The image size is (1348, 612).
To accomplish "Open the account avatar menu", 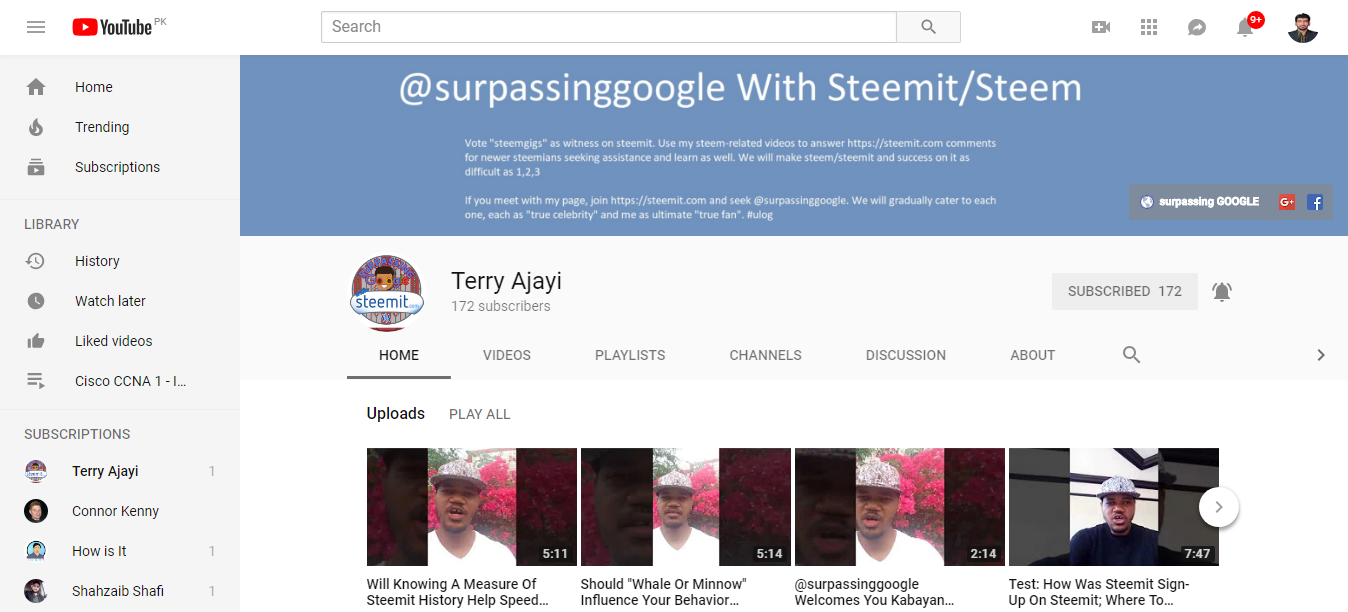I will coord(1303,27).
